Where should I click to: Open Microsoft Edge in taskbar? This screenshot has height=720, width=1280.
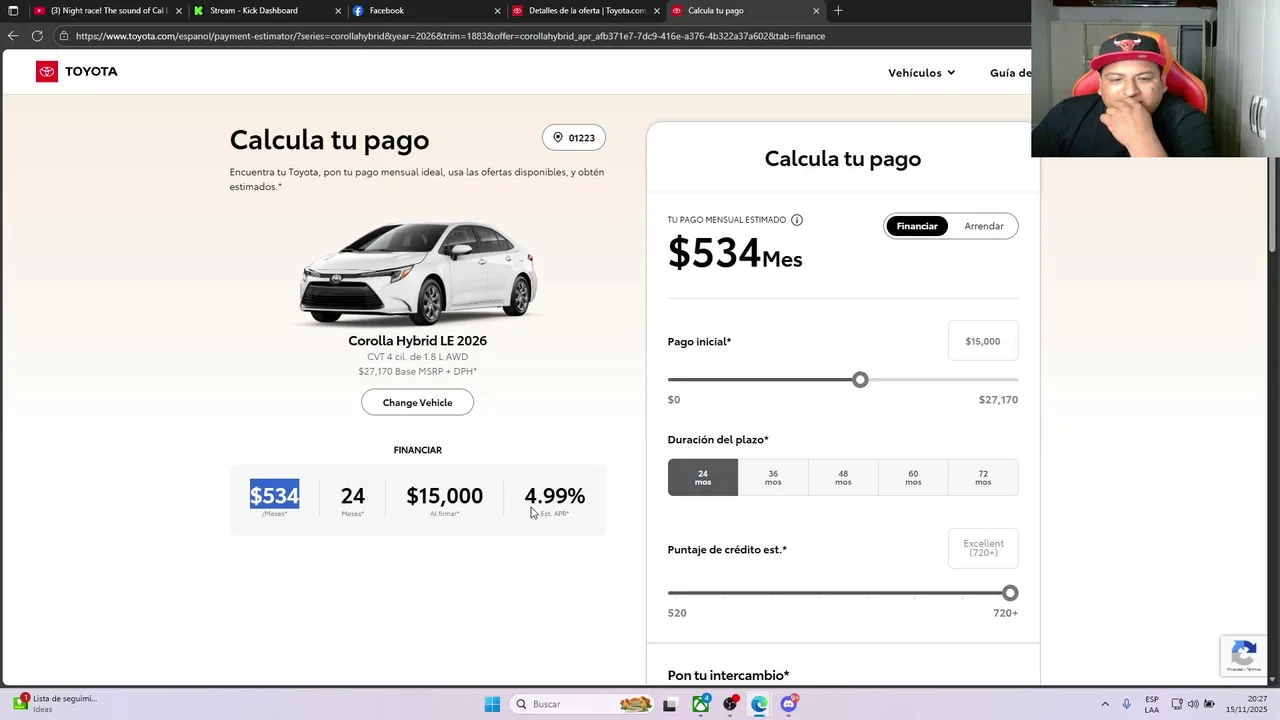(x=760, y=704)
